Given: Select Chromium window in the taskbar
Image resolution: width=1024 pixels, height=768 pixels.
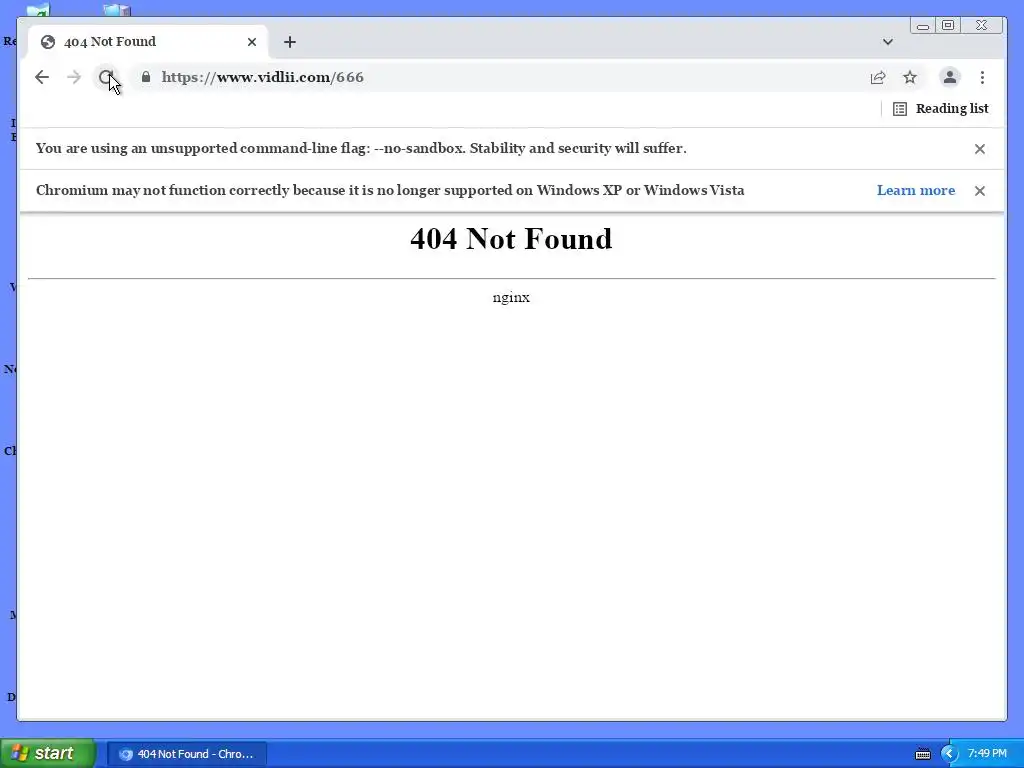Looking at the screenshot, I should pos(187,754).
